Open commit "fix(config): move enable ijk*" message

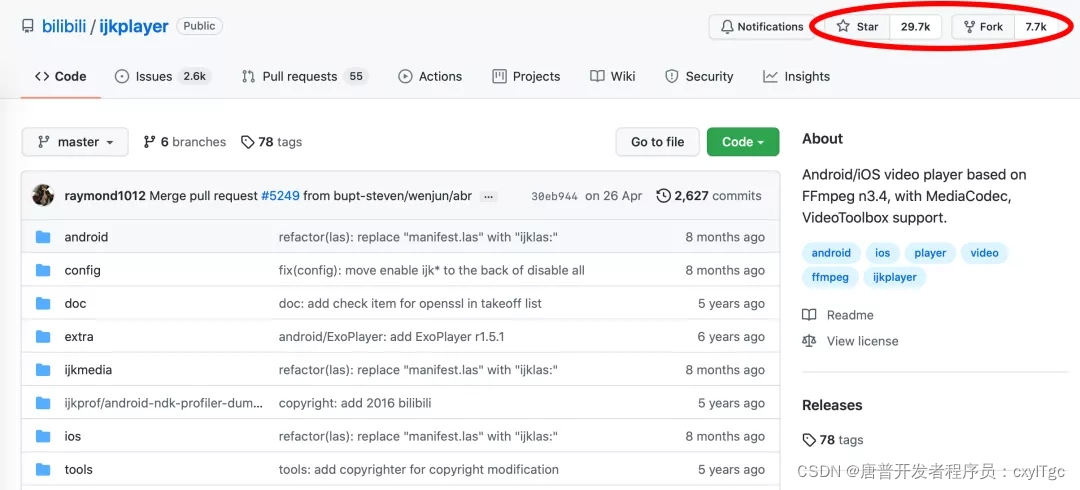(x=431, y=270)
